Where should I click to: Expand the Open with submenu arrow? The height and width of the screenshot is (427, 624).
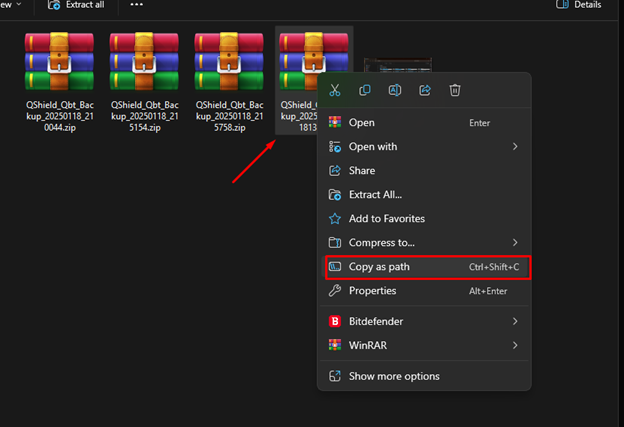(x=515, y=146)
